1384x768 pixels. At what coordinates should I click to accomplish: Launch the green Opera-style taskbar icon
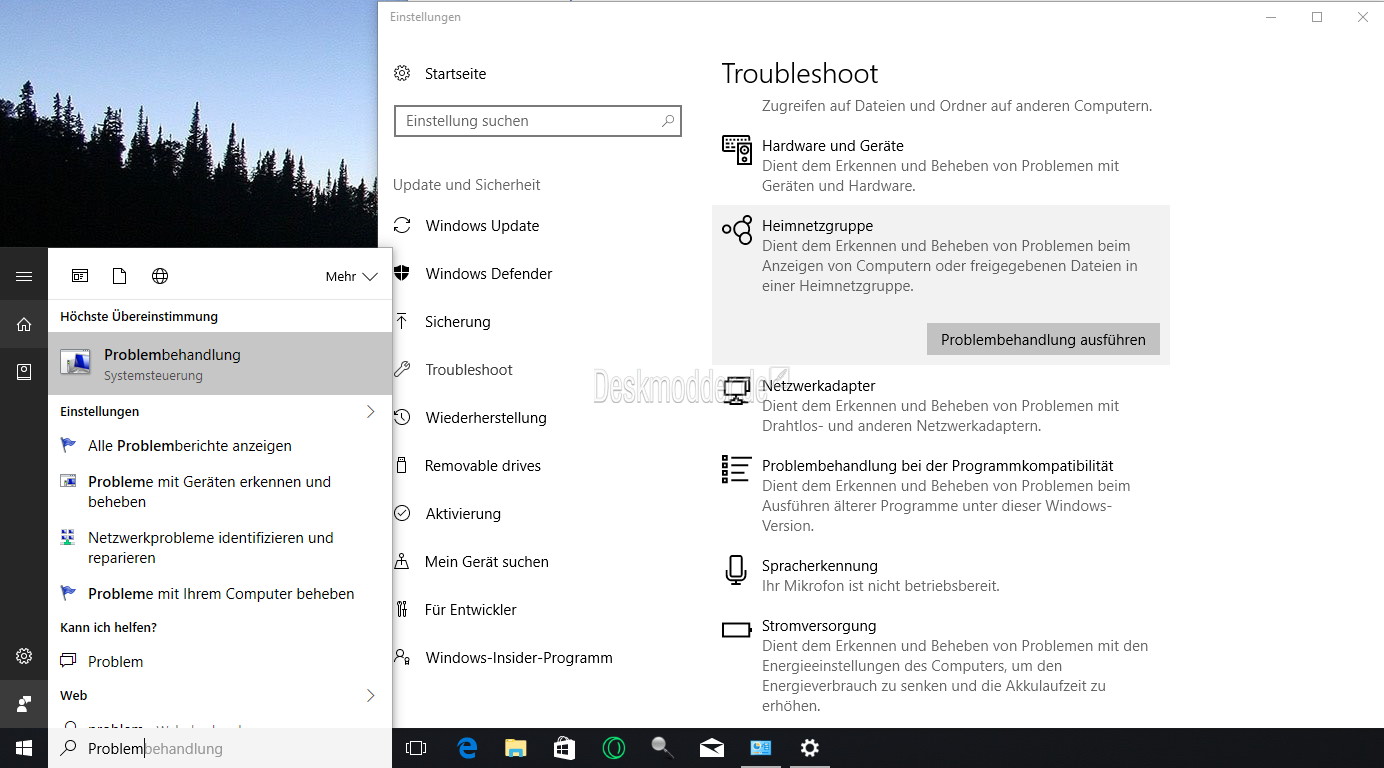point(613,748)
